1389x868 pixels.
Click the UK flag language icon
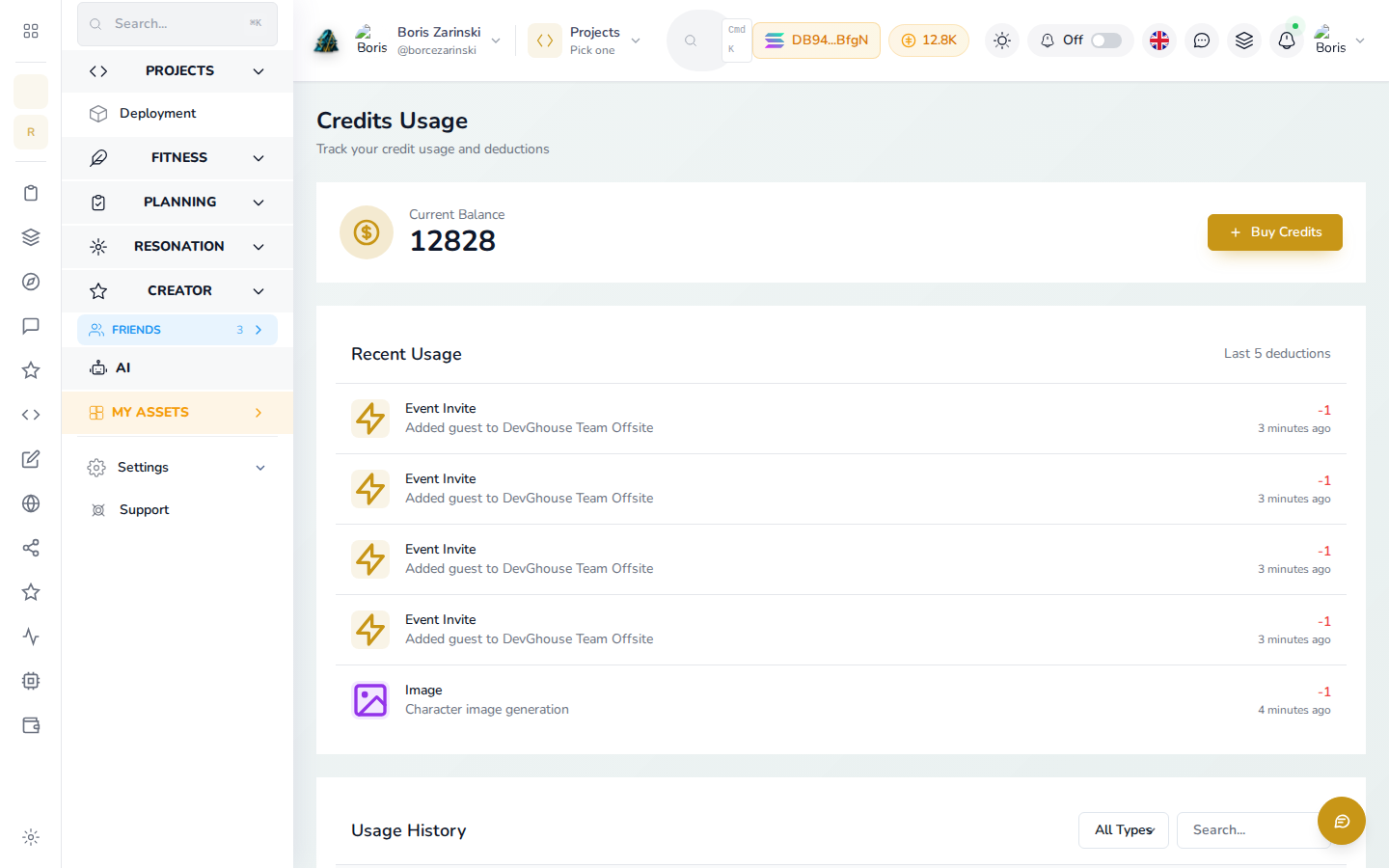pyautogui.click(x=1159, y=41)
